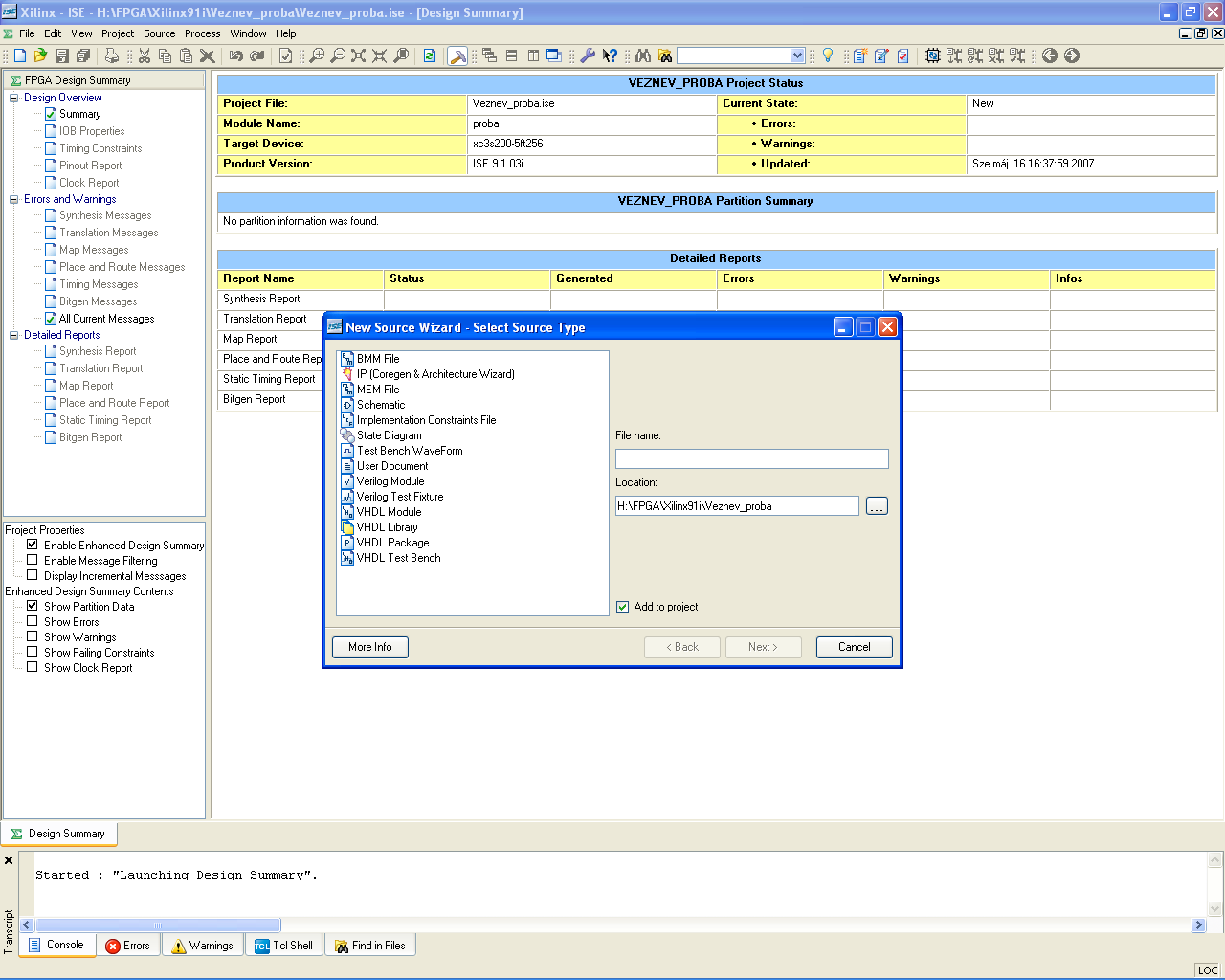Click Cancel in the New Source Wizard
This screenshot has width=1225, height=980.
pos(855,647)
